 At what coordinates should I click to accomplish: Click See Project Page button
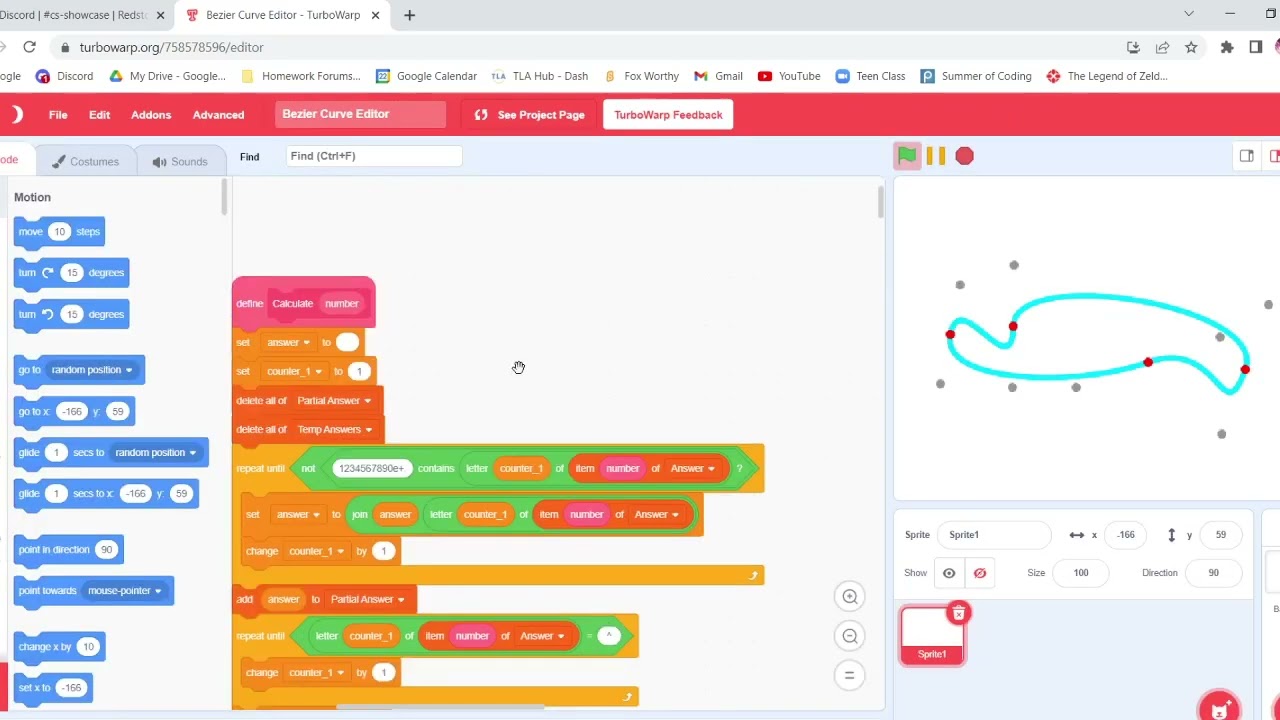pyautogui.click(x=530, y=115)
